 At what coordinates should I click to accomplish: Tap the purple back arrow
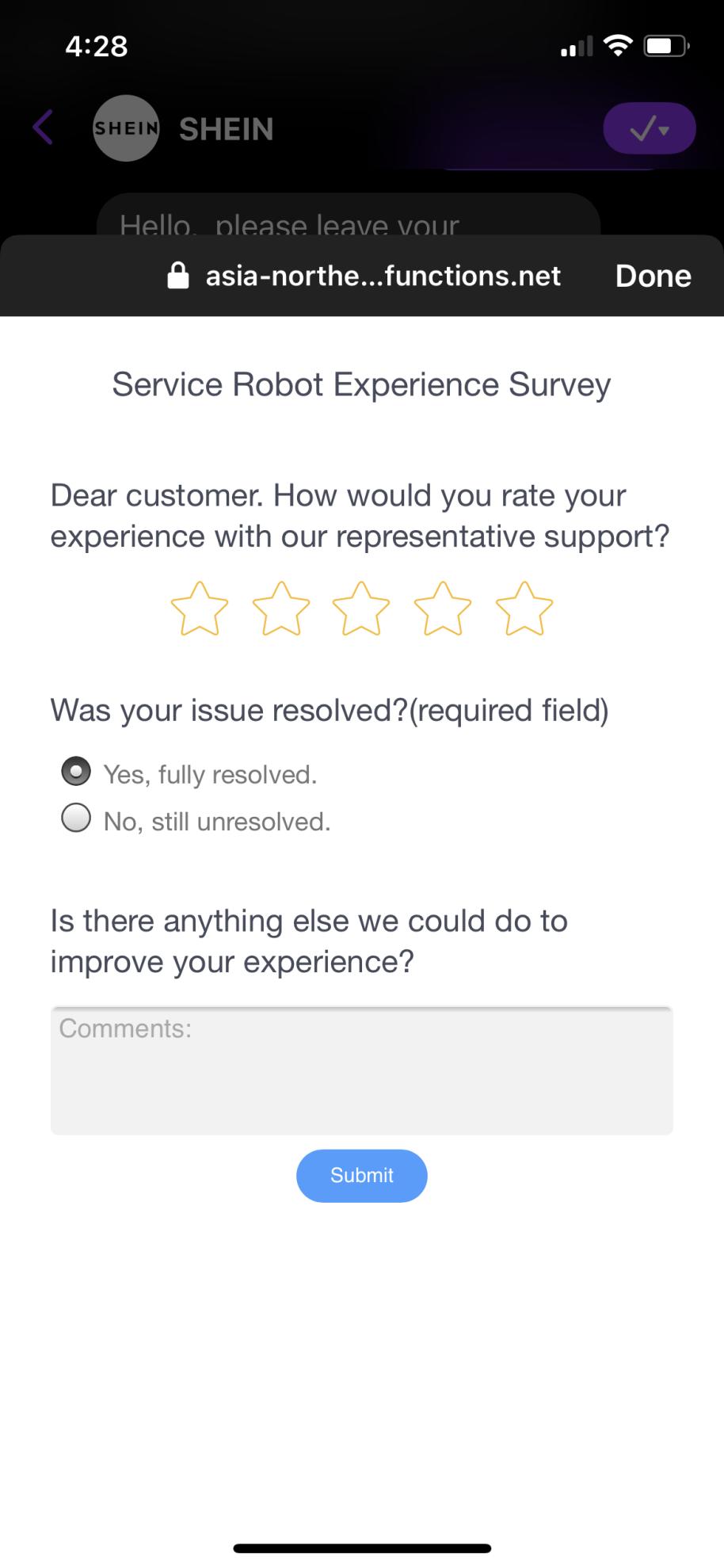pyautogui.click(x=44, y=128)
